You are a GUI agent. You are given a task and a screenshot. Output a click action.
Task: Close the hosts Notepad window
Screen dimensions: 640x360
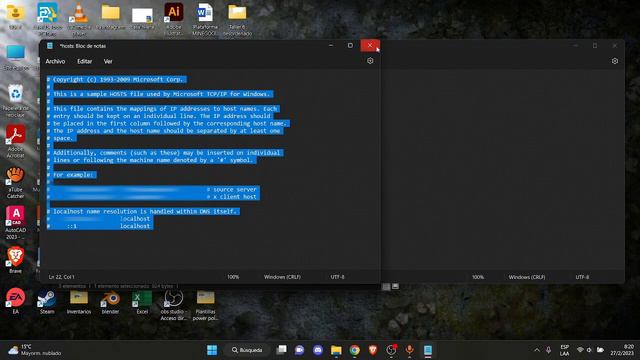coord(370,45)
